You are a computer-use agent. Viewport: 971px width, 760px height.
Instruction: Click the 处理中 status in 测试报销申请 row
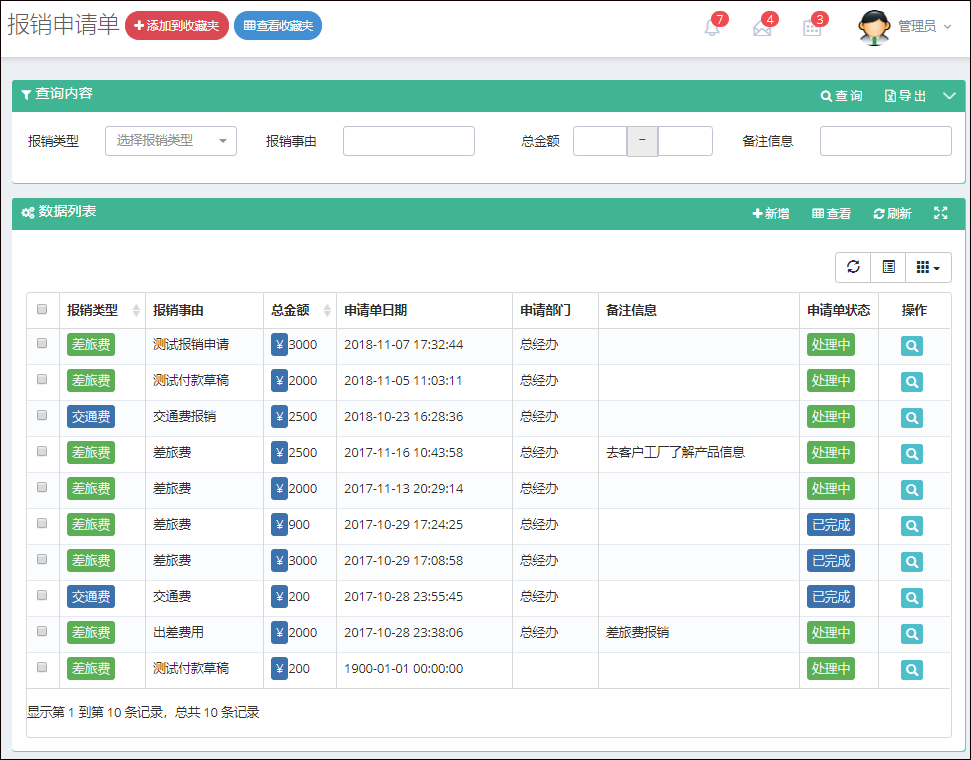[x=831, y=345]
